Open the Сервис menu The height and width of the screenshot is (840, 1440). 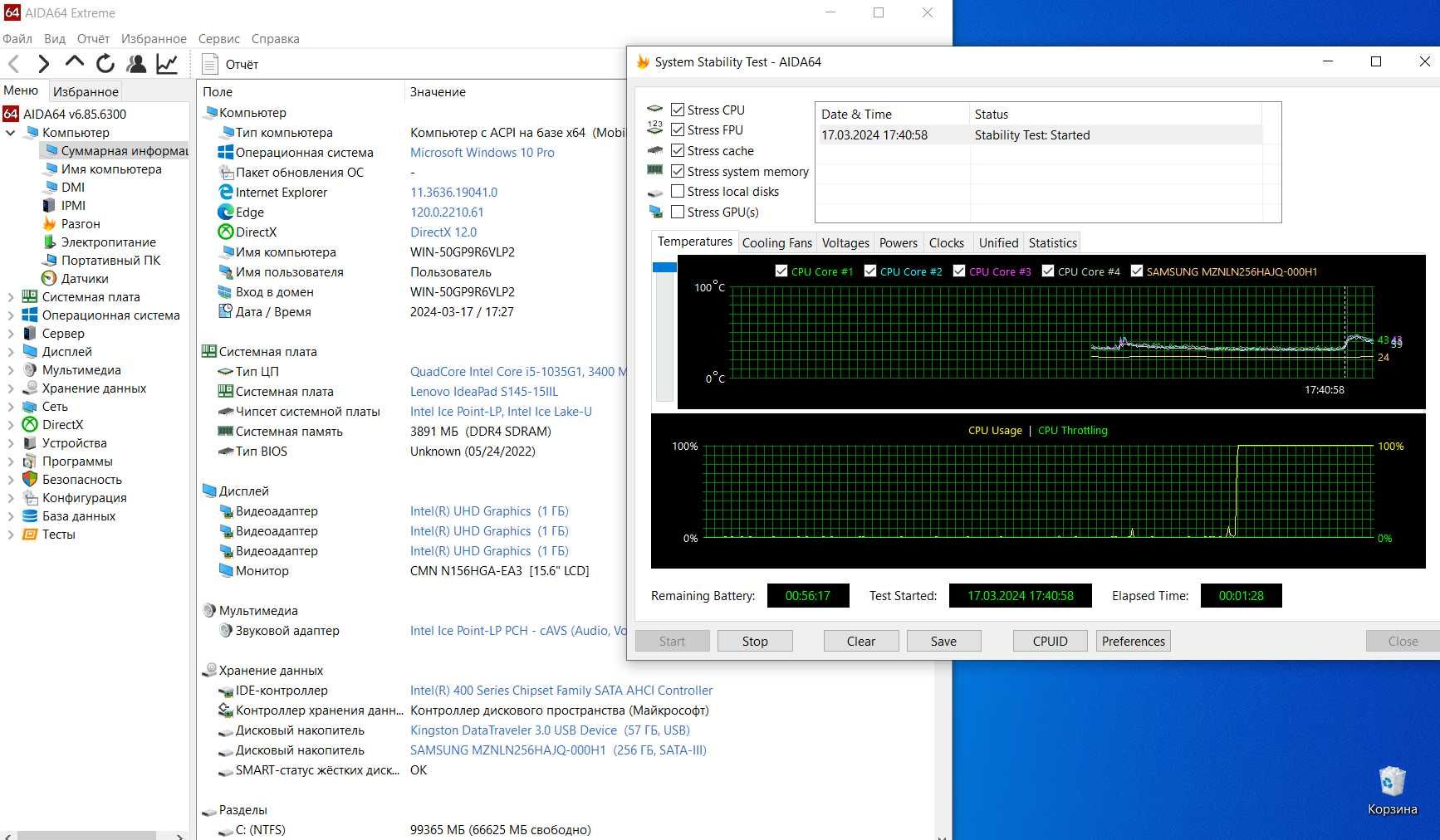click(219, 39)
